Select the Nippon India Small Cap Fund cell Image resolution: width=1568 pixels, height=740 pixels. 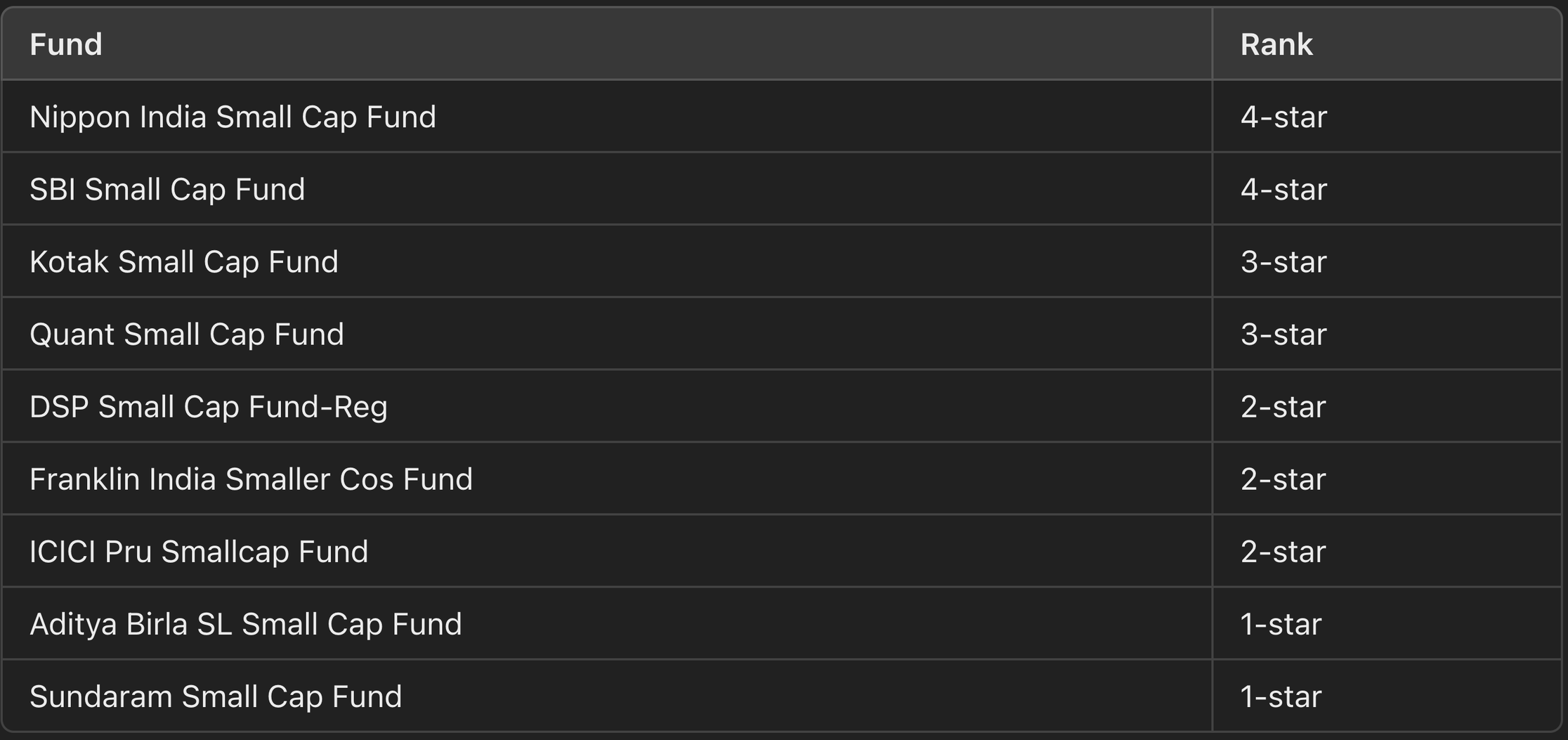(x=233, y=117)
